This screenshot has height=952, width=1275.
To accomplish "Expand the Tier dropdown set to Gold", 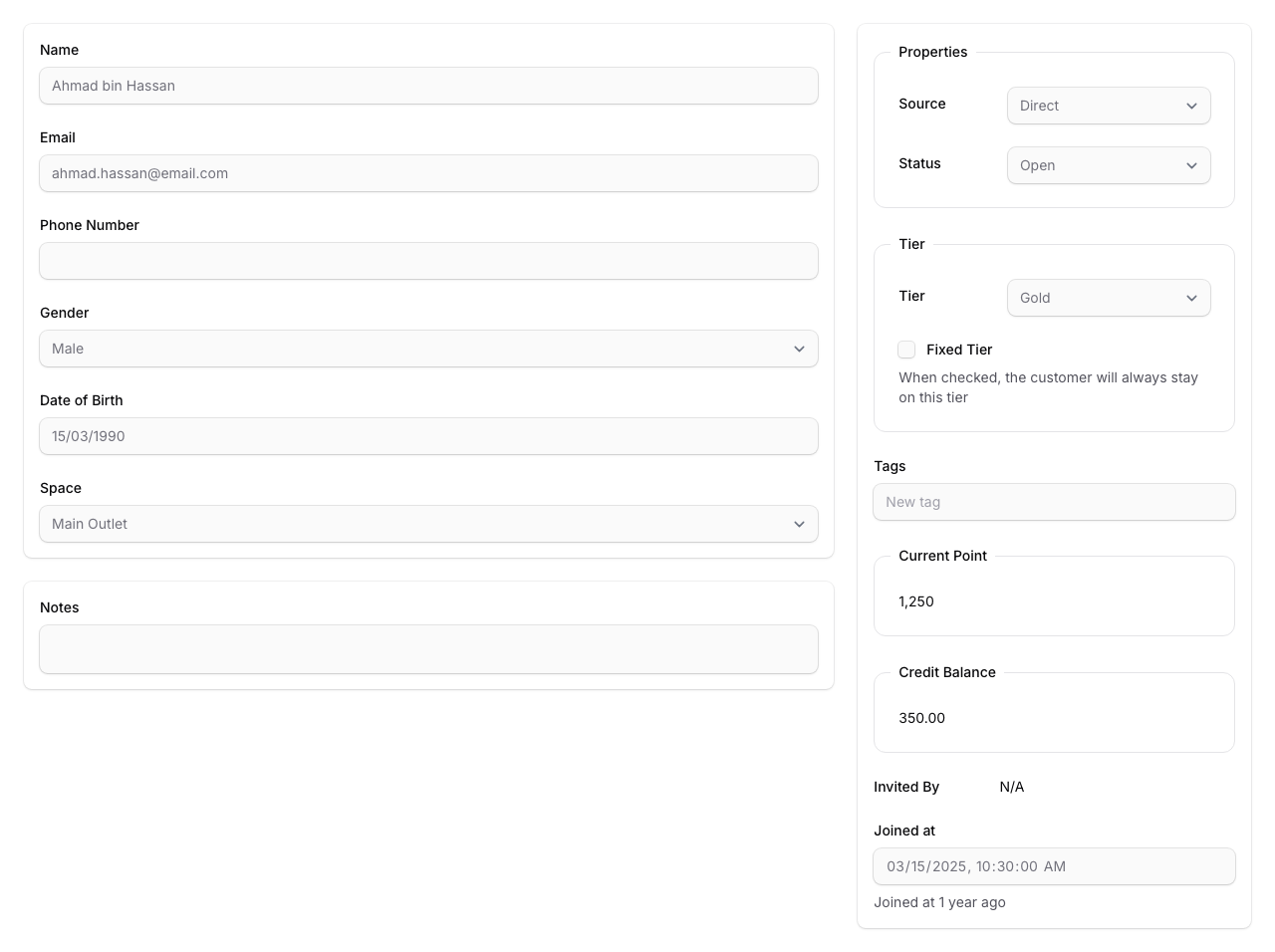I will tap(1109, 298).
